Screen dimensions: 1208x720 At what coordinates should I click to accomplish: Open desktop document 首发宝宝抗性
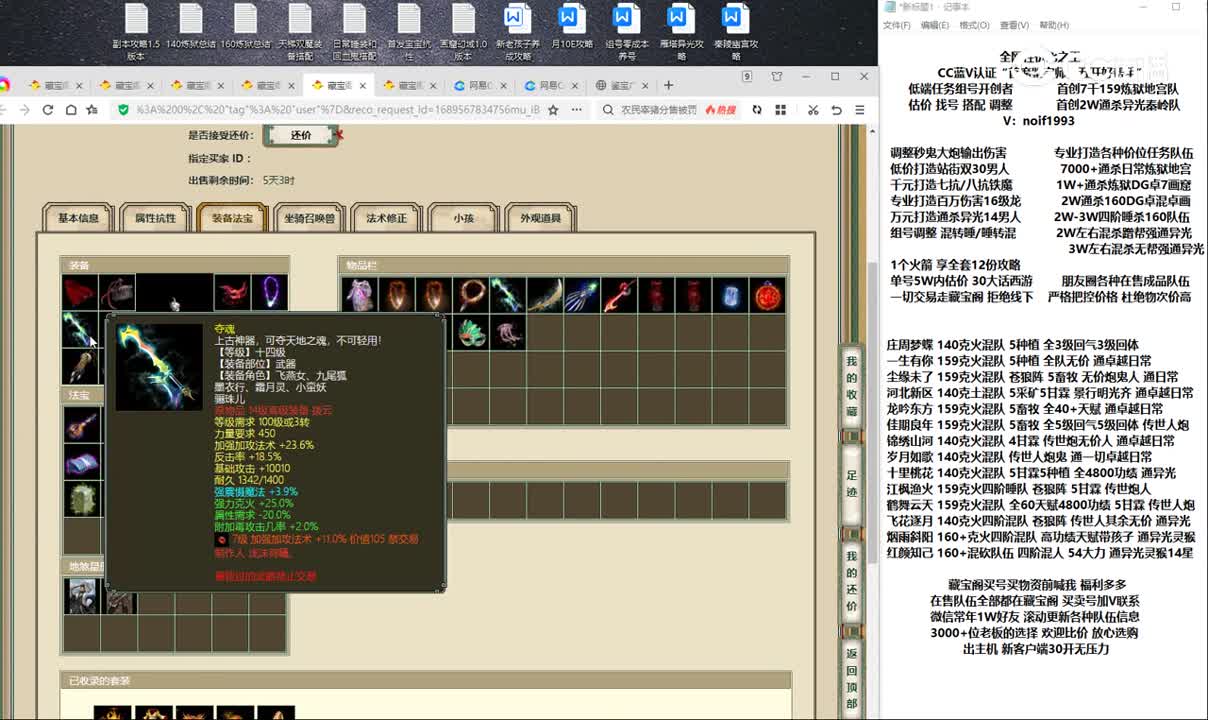click(x=408, y=31)
